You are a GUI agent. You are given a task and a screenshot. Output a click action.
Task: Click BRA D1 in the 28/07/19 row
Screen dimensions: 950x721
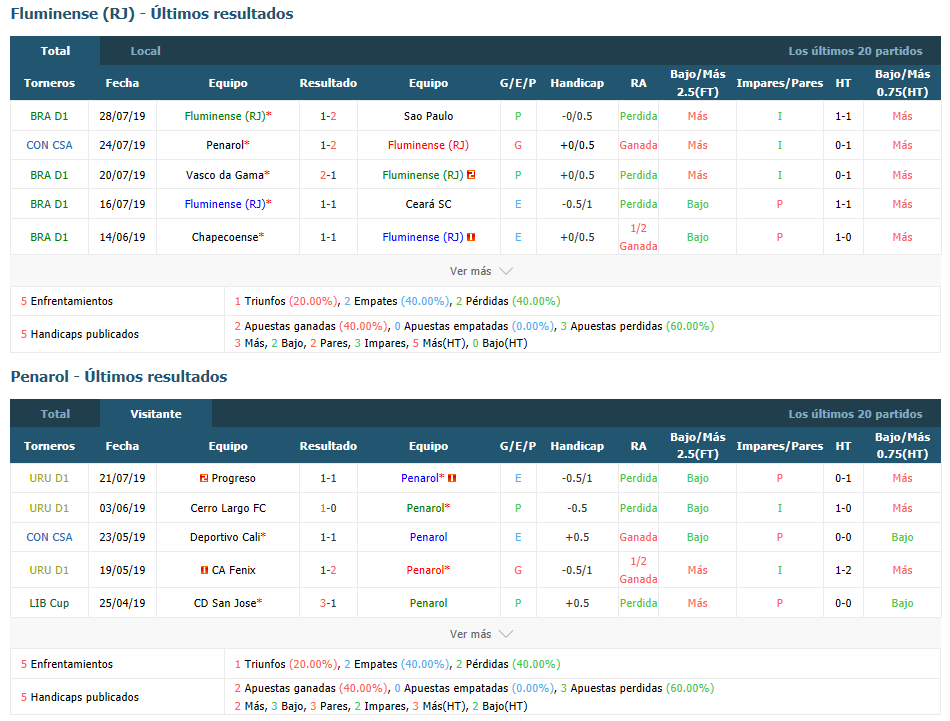tap(49, 116)
